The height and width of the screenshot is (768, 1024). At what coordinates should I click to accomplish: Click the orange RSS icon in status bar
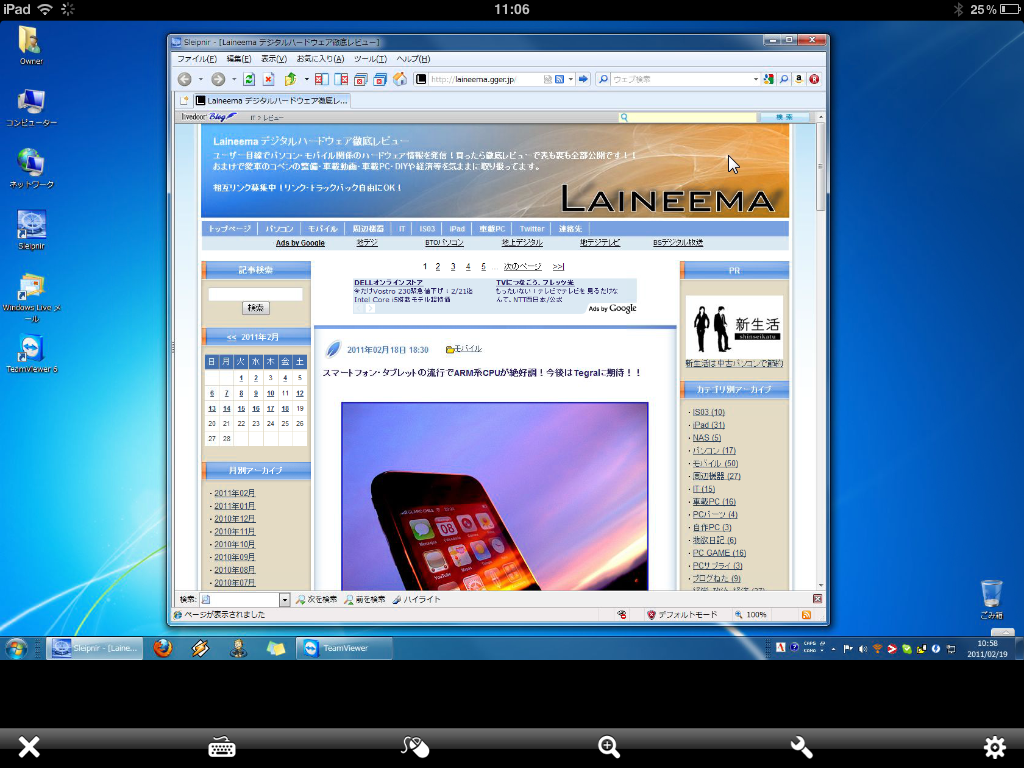pyautogui.click(x=807, y=615)
